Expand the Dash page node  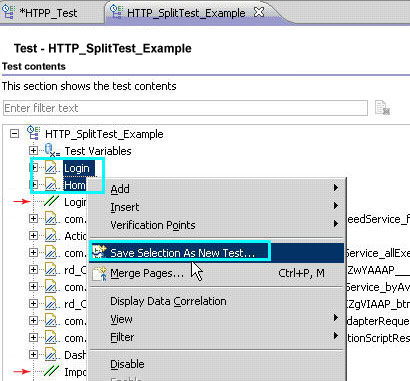click(x=33, y=354)
